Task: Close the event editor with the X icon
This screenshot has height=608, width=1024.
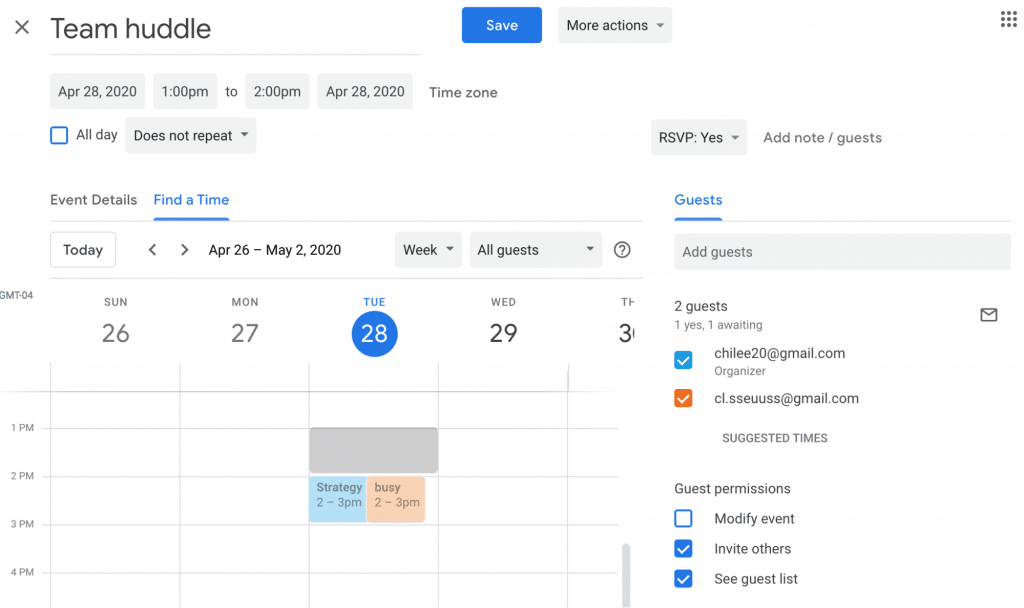Action: [22, 27]
